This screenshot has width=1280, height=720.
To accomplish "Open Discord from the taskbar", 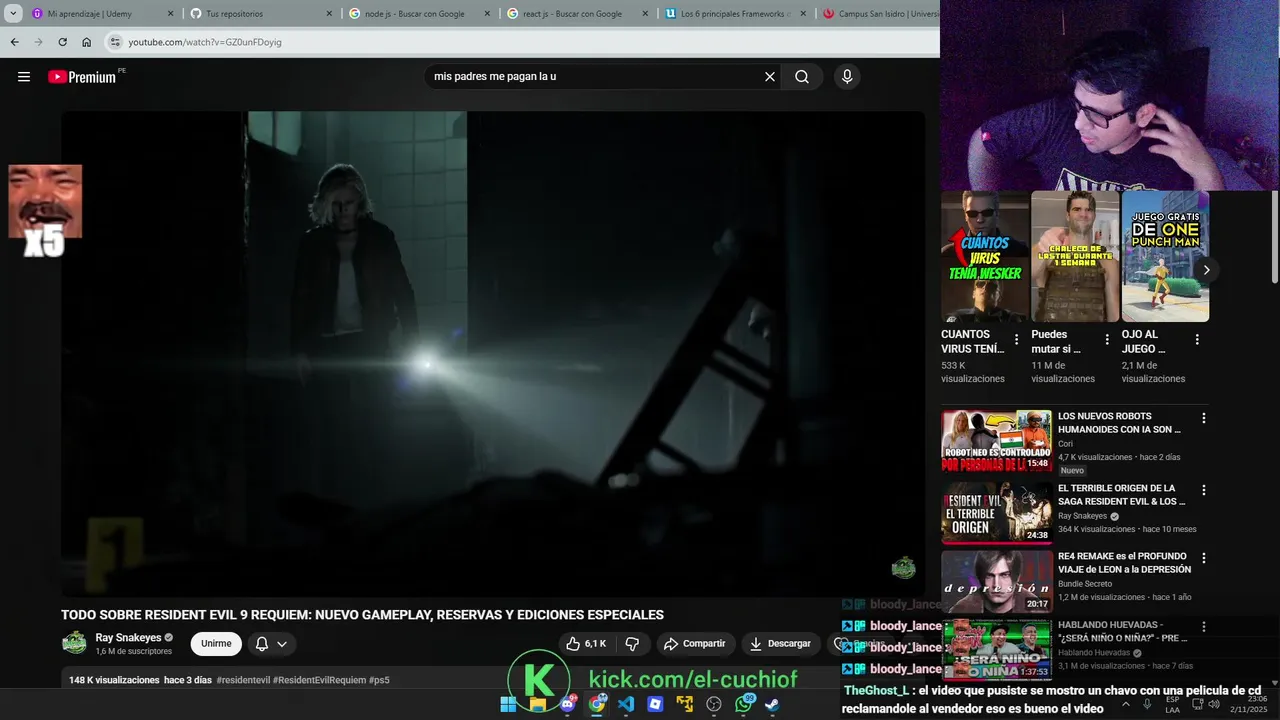I will (x=567, y=704).
